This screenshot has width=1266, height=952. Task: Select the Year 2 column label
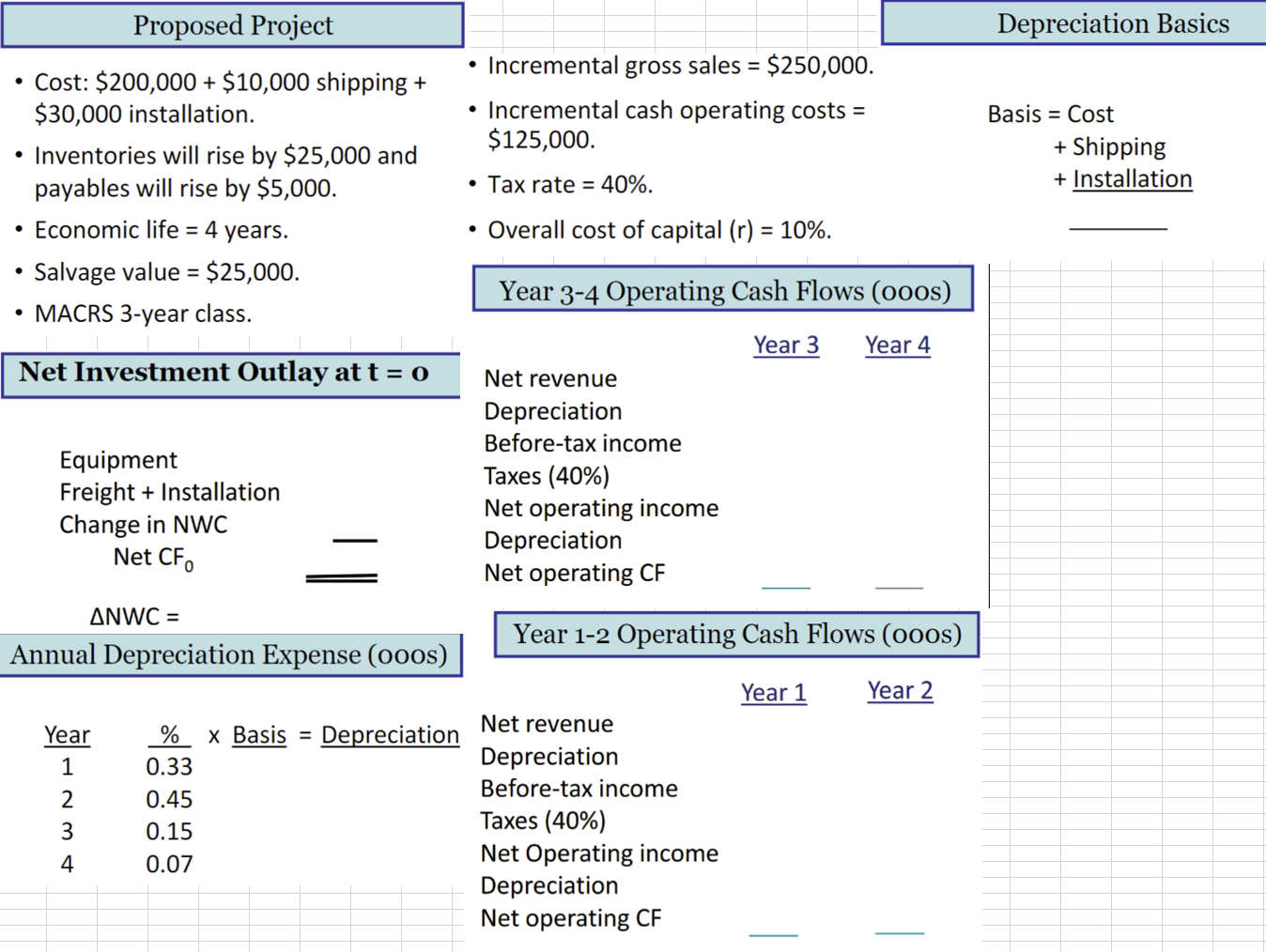(x=900, y=690)
